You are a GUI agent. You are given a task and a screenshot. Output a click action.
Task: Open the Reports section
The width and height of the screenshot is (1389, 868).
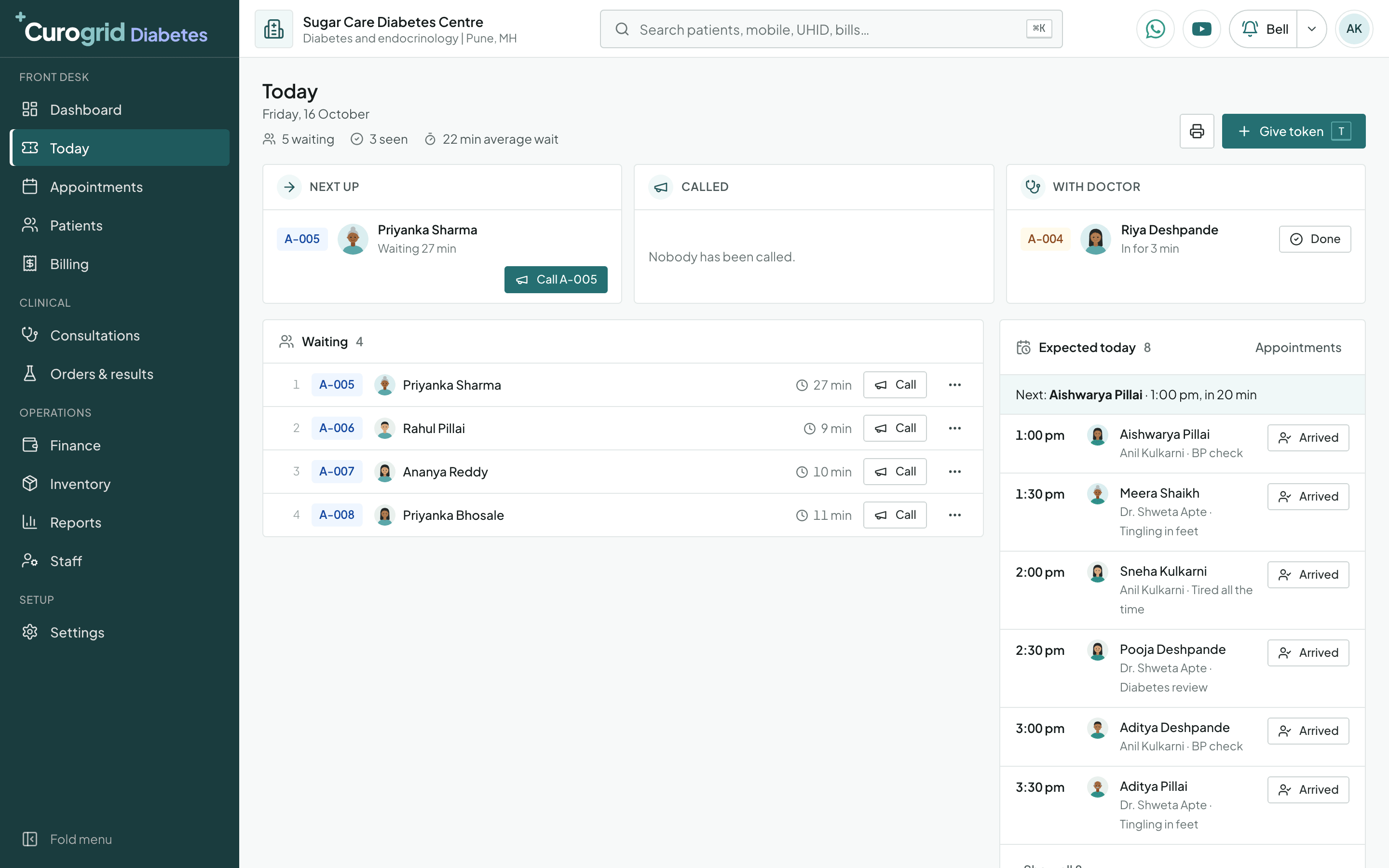coord(120,522)
